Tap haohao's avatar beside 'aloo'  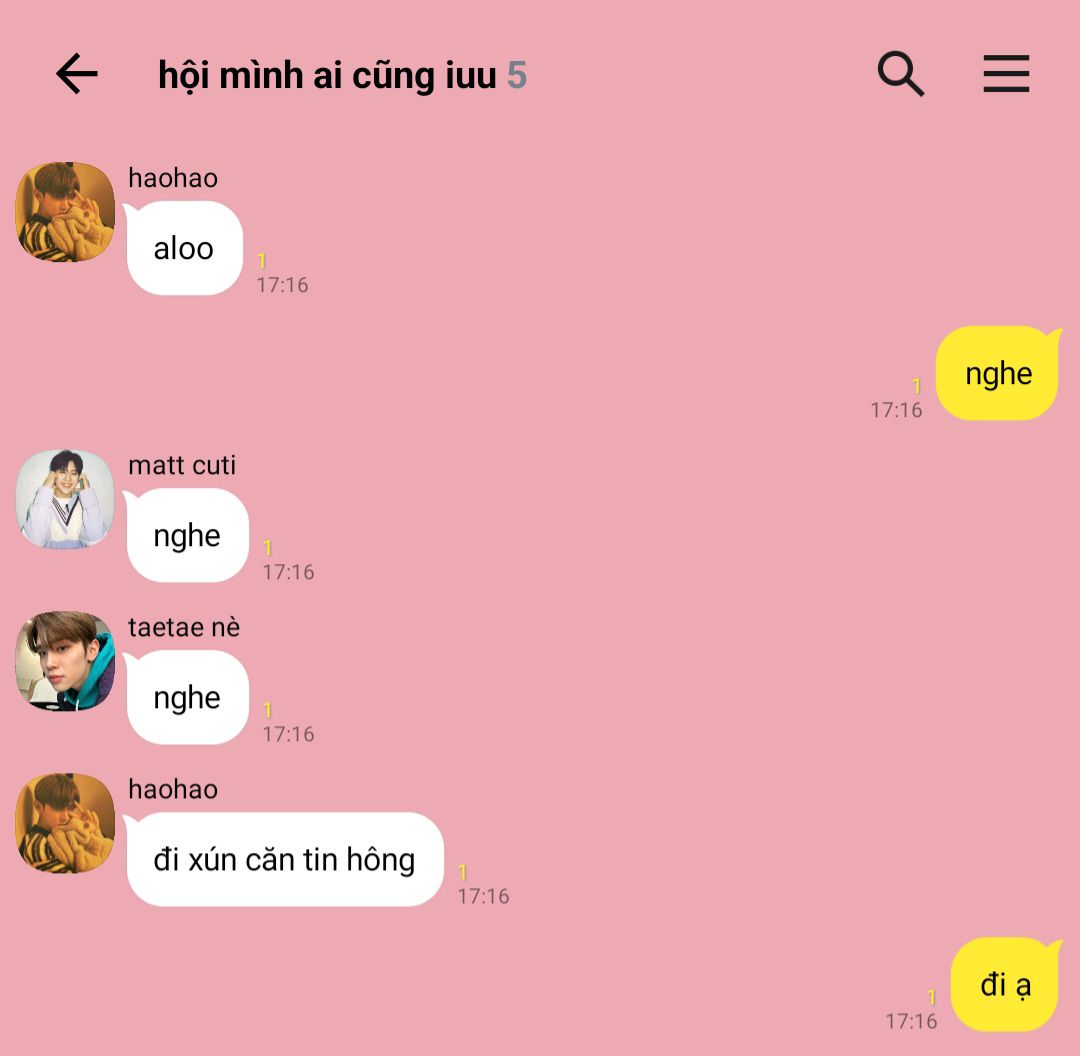(x=65, y=211)
